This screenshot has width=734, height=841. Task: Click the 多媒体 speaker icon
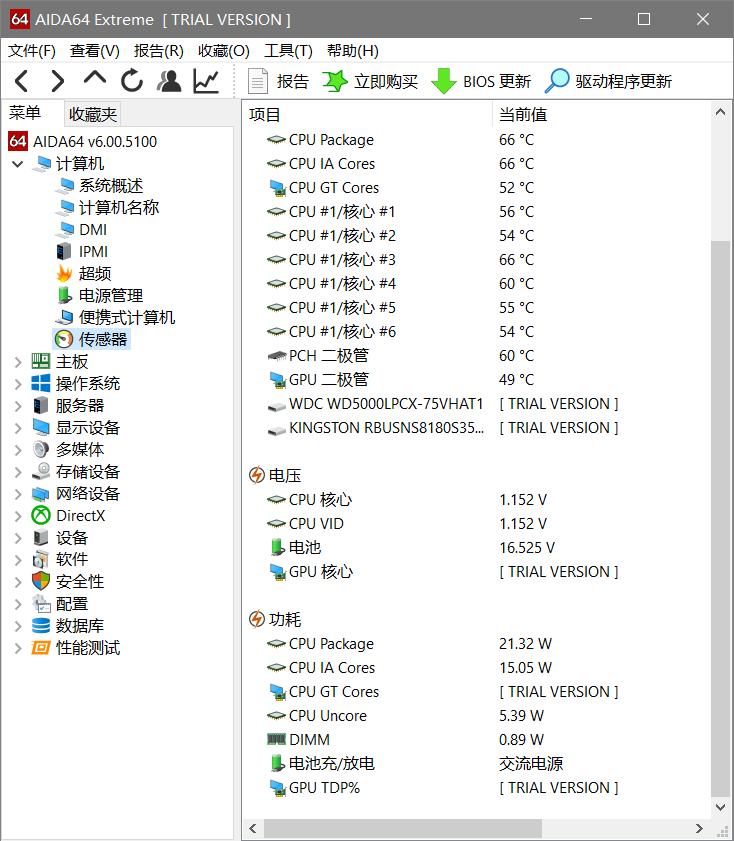(41, 450)
